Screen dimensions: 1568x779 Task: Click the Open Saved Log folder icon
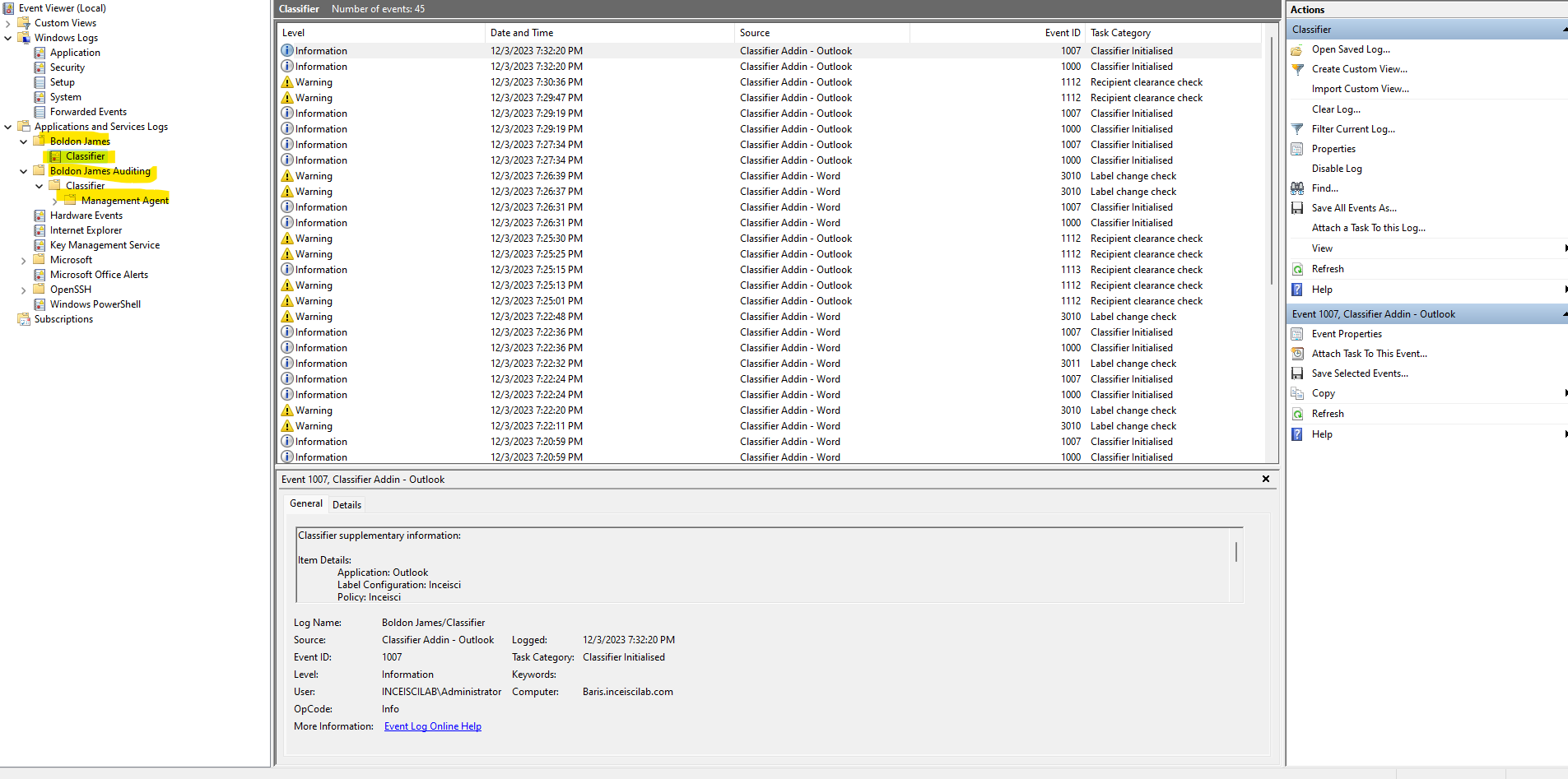[1297, 50]
